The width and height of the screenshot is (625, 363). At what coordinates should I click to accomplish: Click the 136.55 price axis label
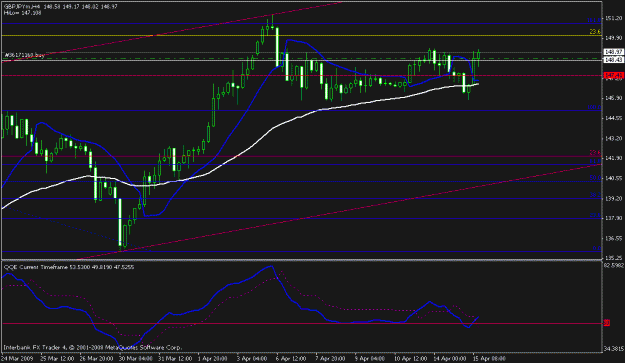pos(613,238)
